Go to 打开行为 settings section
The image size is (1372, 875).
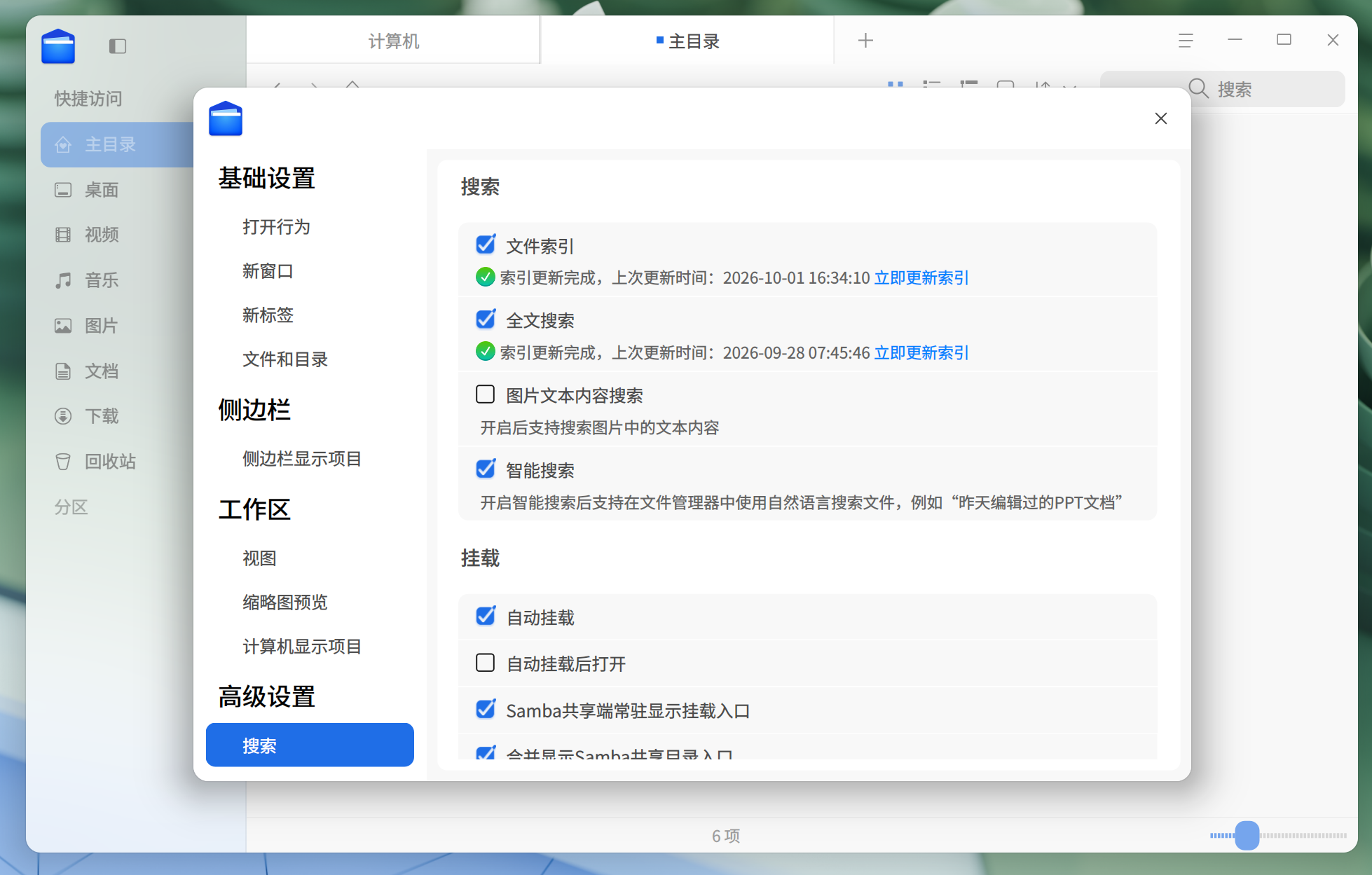point(276,227)
